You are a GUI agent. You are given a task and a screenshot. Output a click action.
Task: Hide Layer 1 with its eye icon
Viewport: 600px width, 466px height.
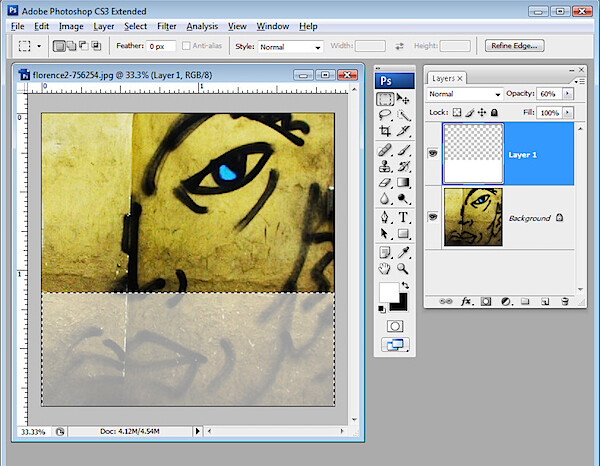click(433, 153)
